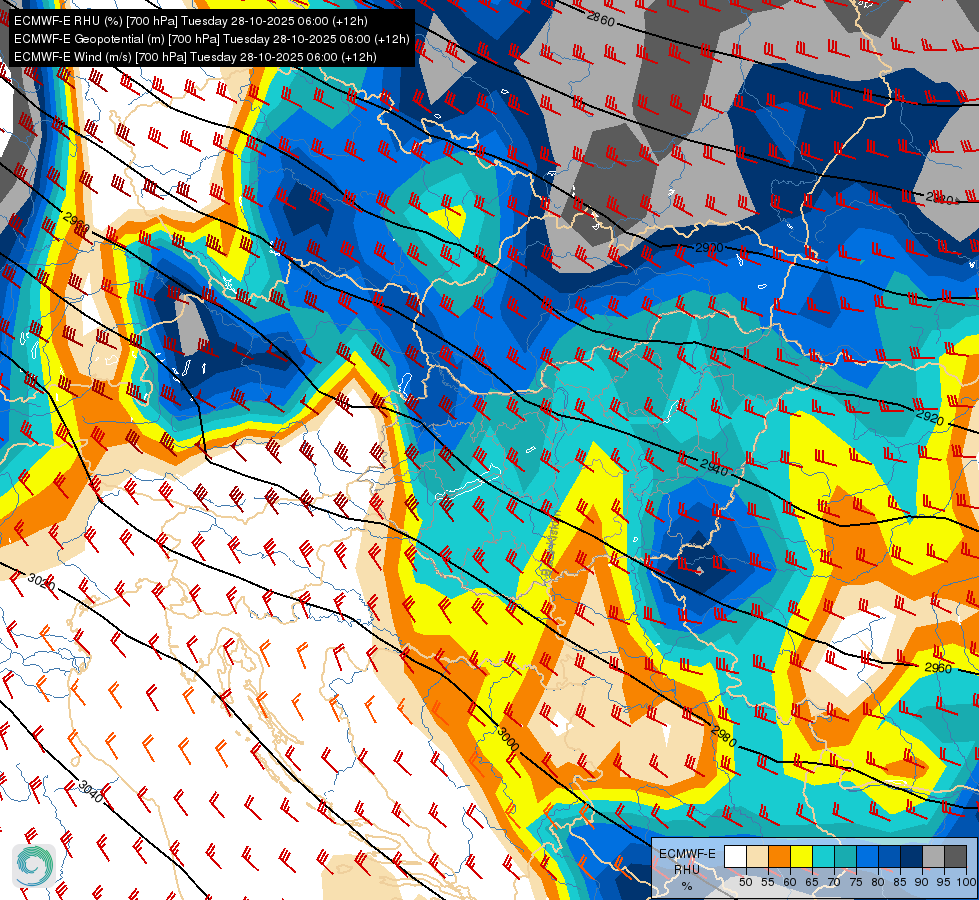Screen dimensions: 979x900
Task: Select the beige 50-55 legend swatch
Action: [757, 856]
